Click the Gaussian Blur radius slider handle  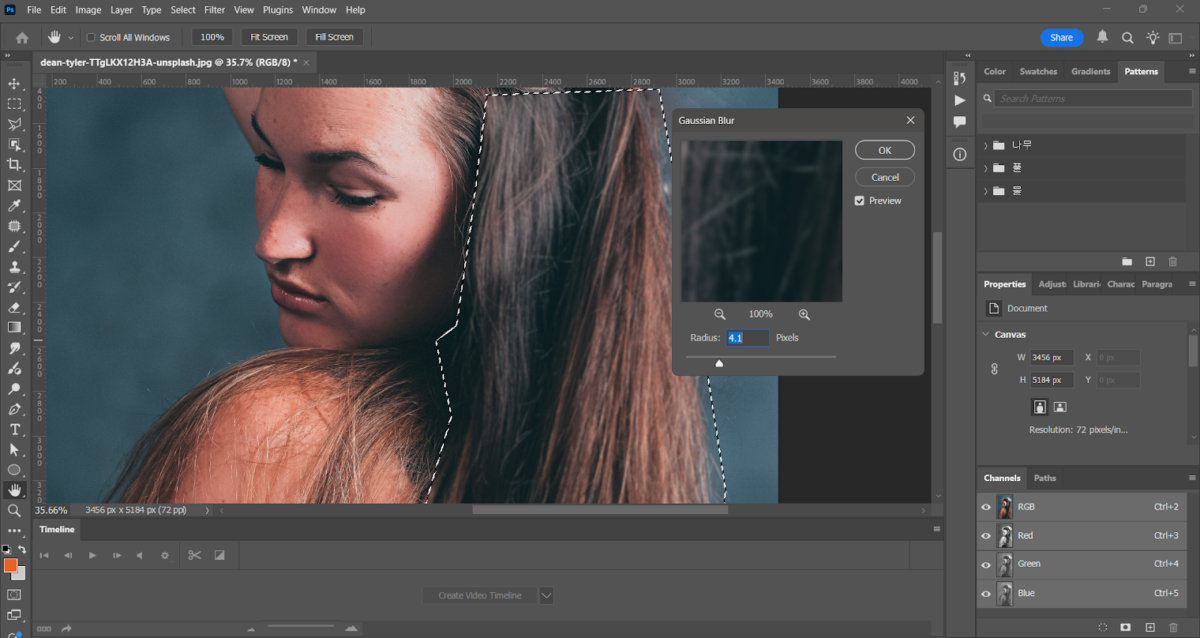pyautogui.click(x=719, y=363)
